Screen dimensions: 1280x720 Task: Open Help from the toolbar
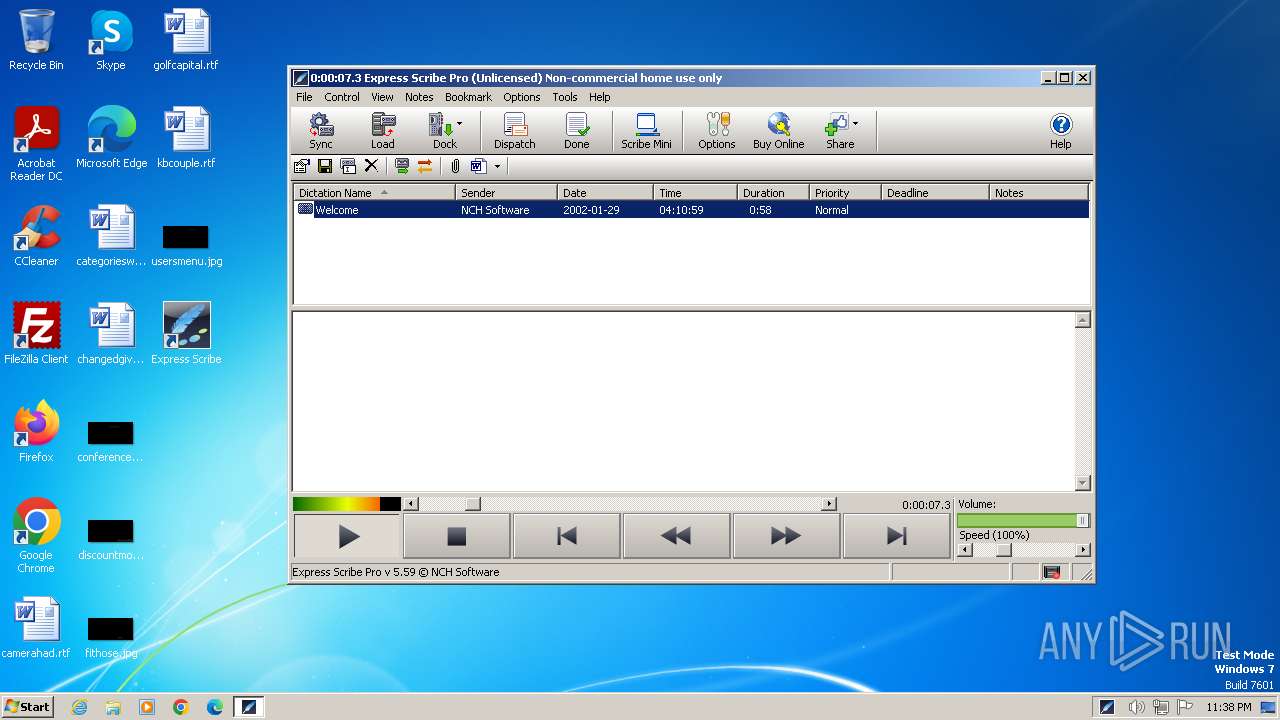point(1060,131)
